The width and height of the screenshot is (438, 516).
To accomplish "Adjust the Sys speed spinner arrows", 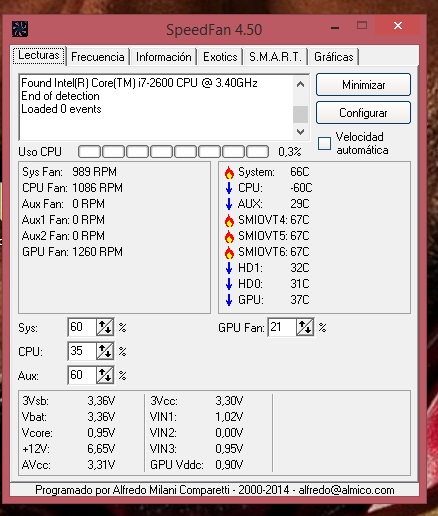I will pos(105,327).
